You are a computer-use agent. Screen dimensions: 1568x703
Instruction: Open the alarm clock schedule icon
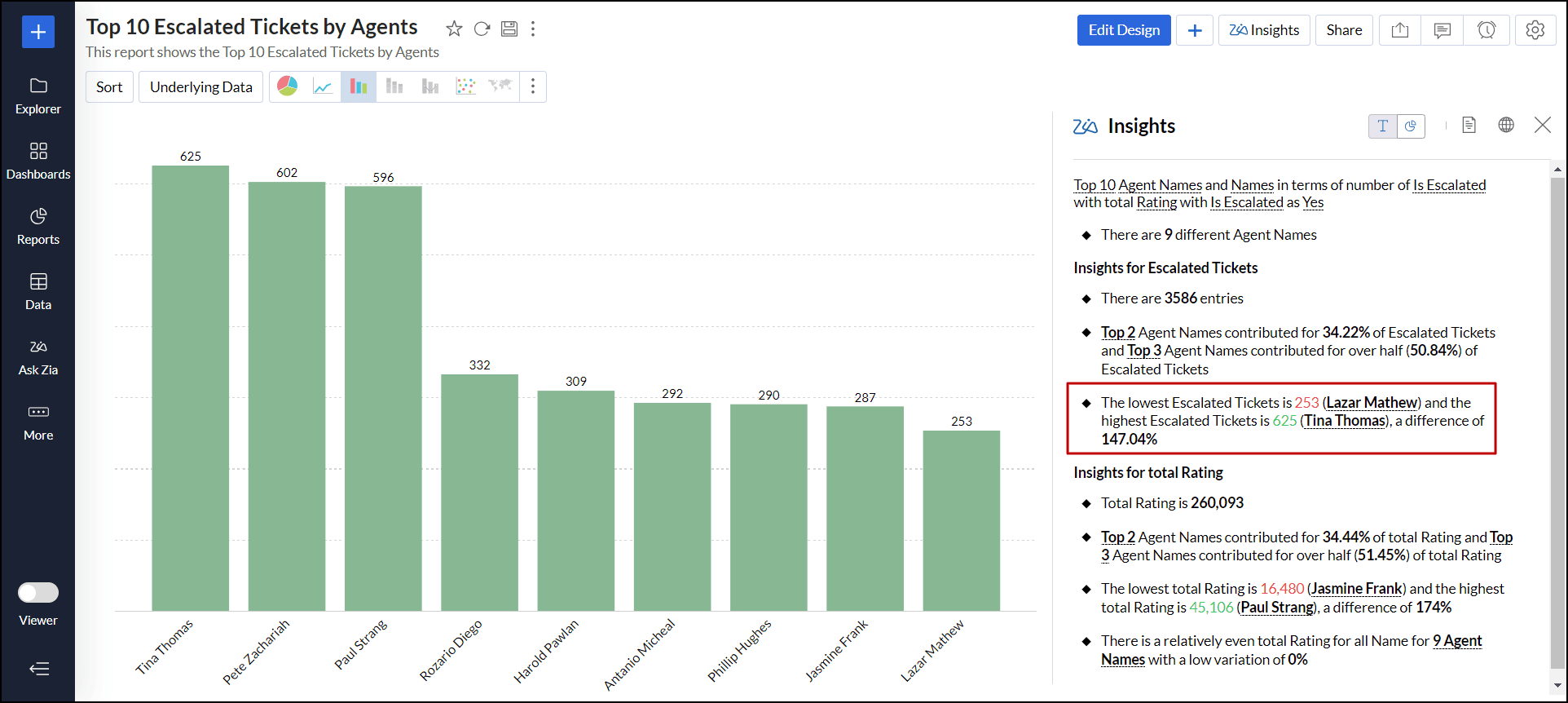point(1486,30)
